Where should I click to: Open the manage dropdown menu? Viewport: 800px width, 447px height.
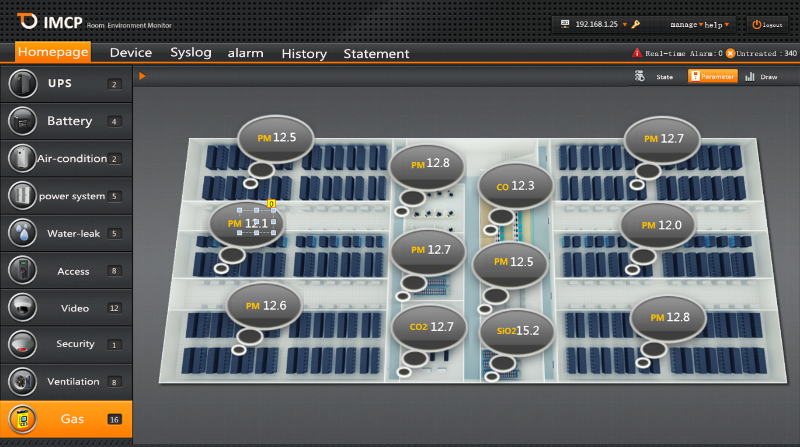coord(687,24)
